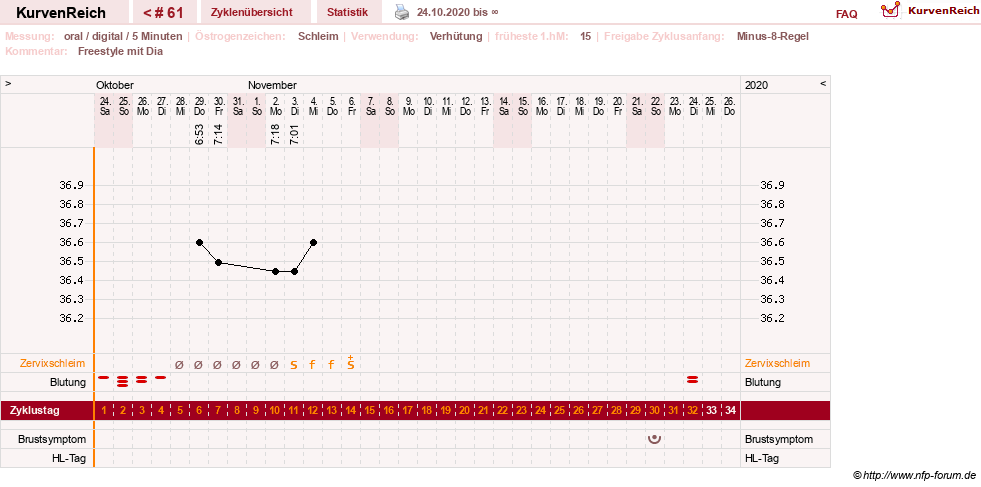
Task: Select light bleeding marker on 27 October
Action: pyautogui.click(x=161, y=377)
